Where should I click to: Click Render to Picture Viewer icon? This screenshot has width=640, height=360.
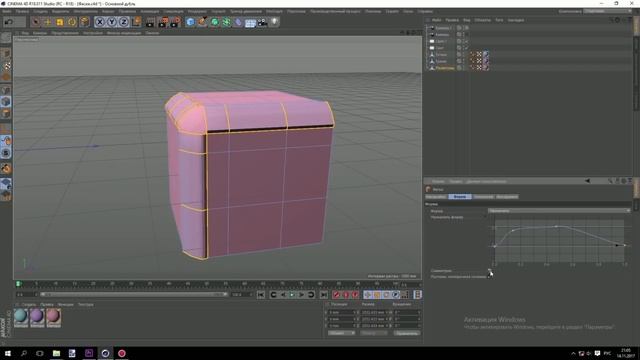pos(163,22)
